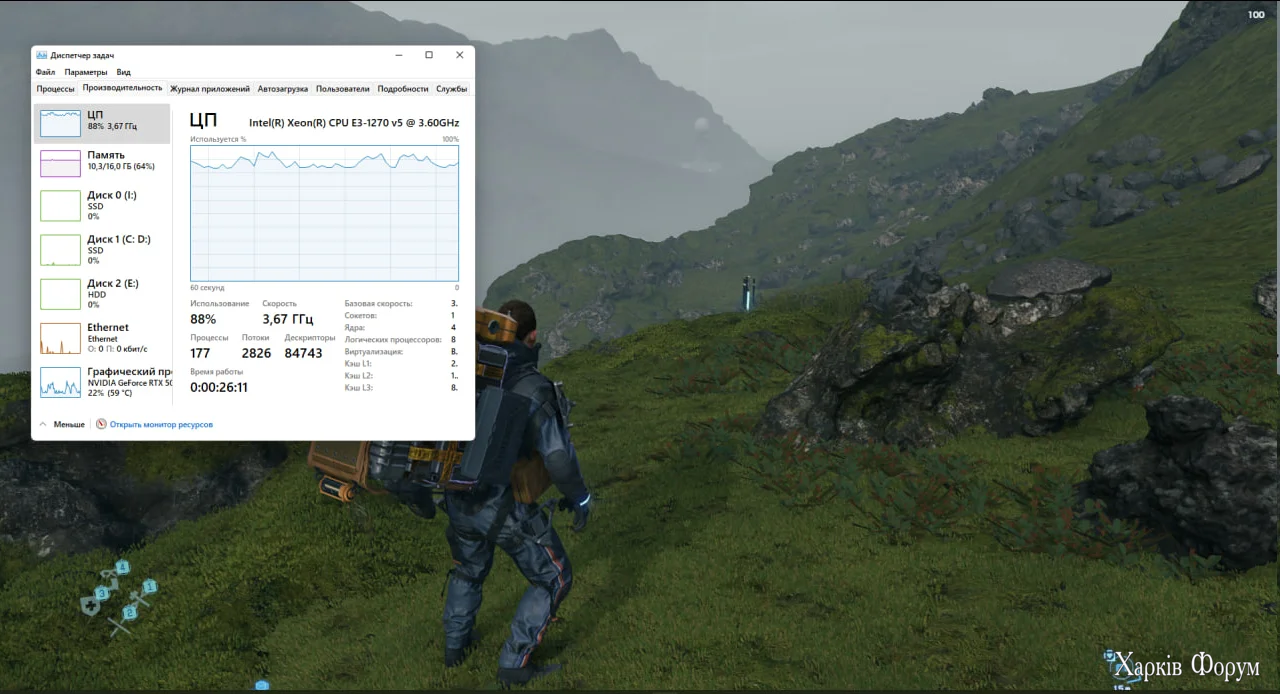Click the resource monitor gauge icon
Screen dimensions: 1280x694
(101, 424)
